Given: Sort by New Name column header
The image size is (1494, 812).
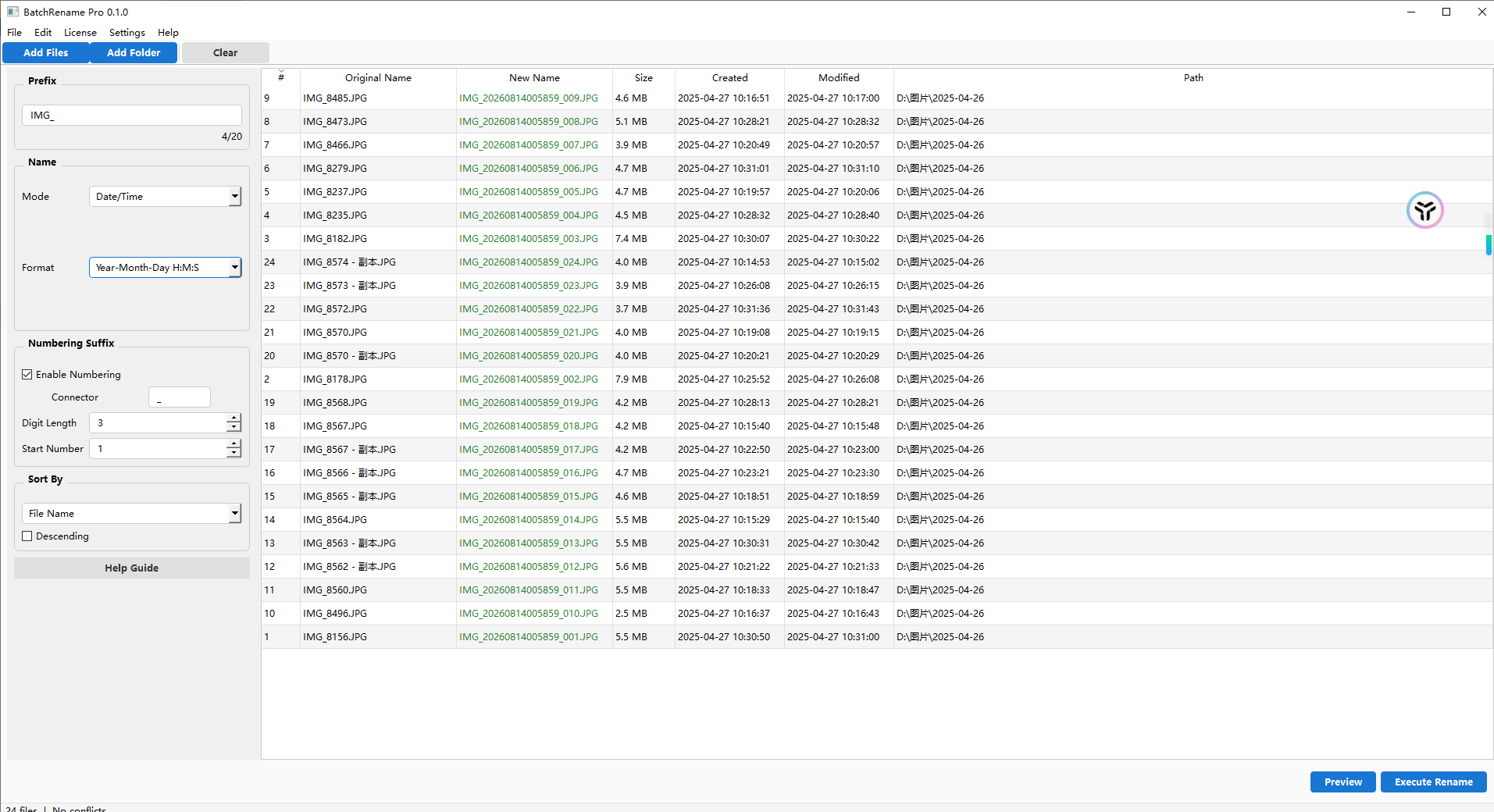Looking at the screenshot, I should pyautogui.click(x=534, y=78).
